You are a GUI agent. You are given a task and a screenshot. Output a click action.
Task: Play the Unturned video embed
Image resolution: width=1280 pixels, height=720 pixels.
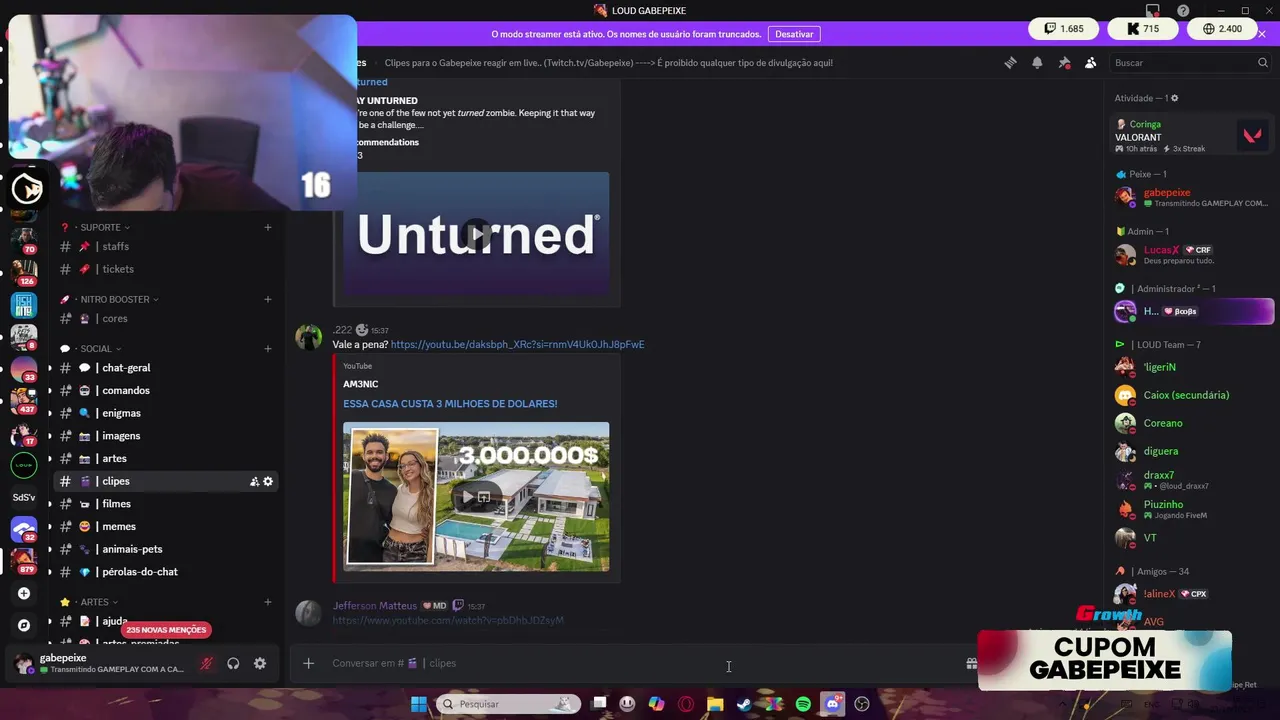click(476, 234)
